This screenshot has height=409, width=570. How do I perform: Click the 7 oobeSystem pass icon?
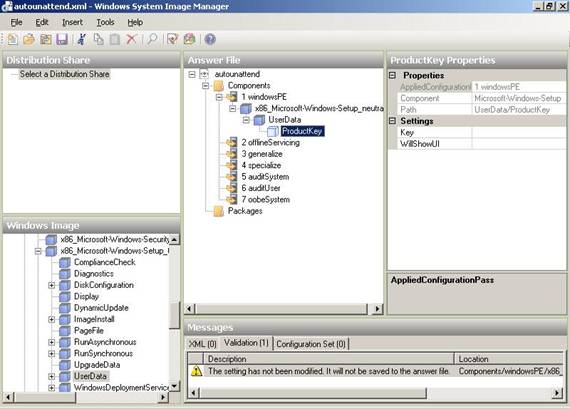pyautogui.click(x=232, y=200)
